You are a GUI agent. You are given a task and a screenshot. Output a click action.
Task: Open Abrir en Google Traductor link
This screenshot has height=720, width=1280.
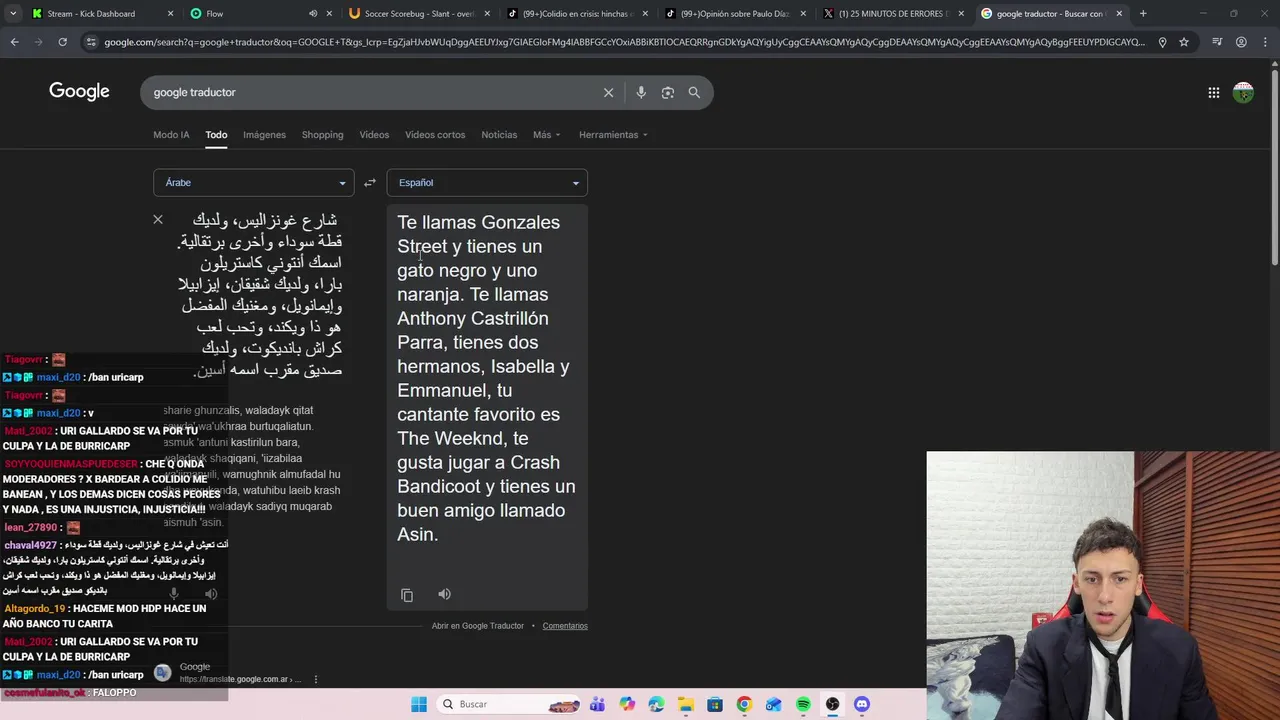pyautogui.click(x=478, y=626)
